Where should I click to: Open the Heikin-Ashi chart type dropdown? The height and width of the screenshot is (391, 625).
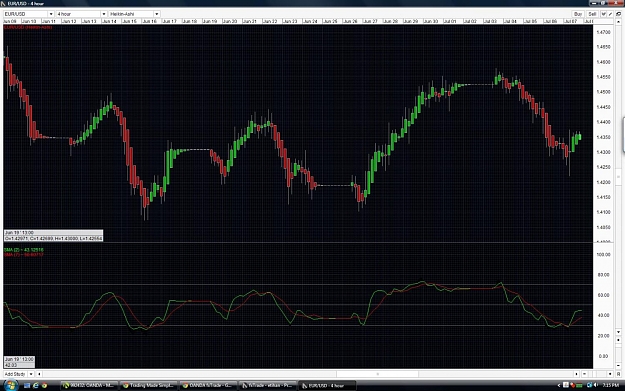click(x=134, y=14)
